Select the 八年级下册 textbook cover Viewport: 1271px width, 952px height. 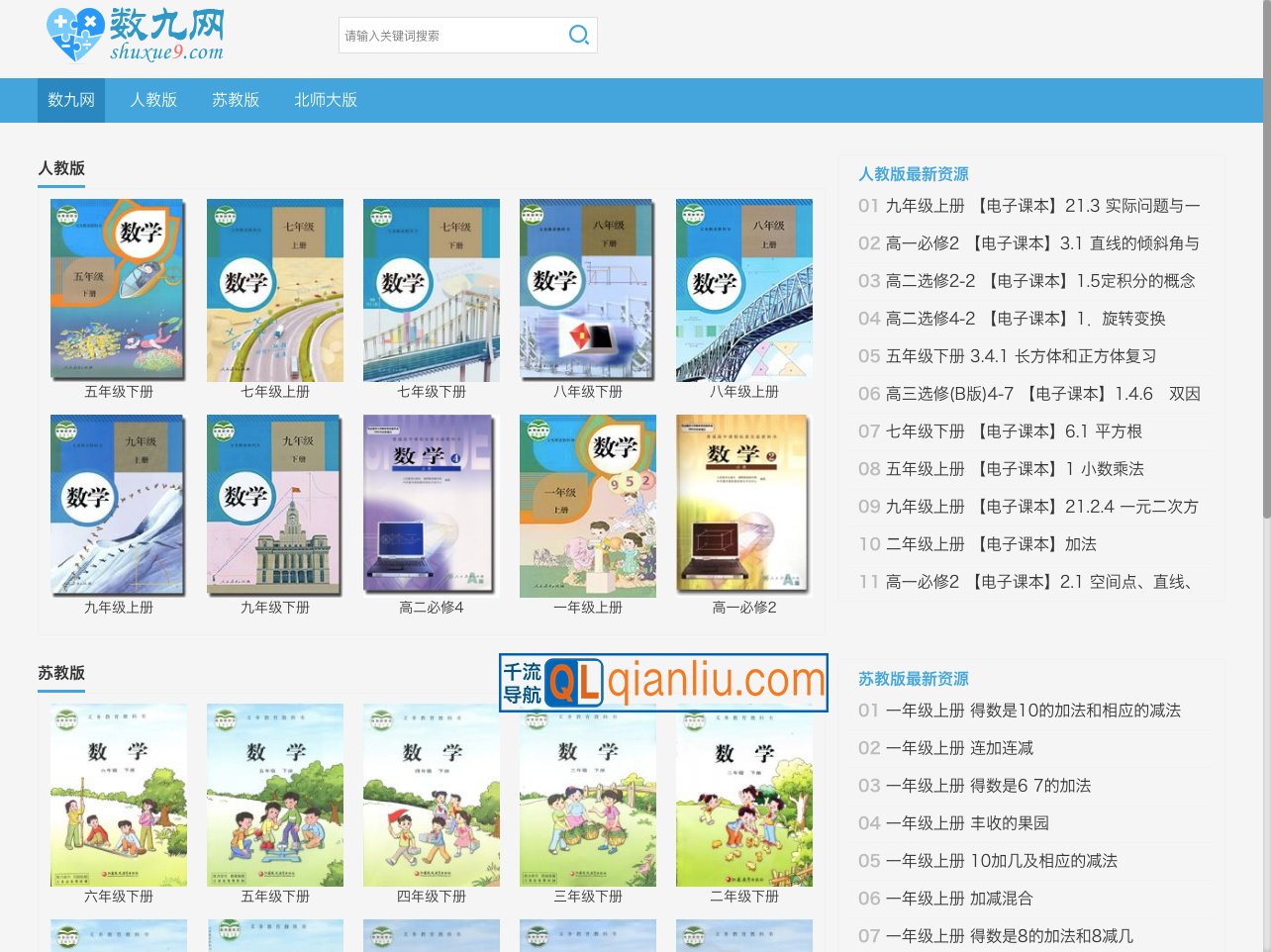click(x=587, y=291)
